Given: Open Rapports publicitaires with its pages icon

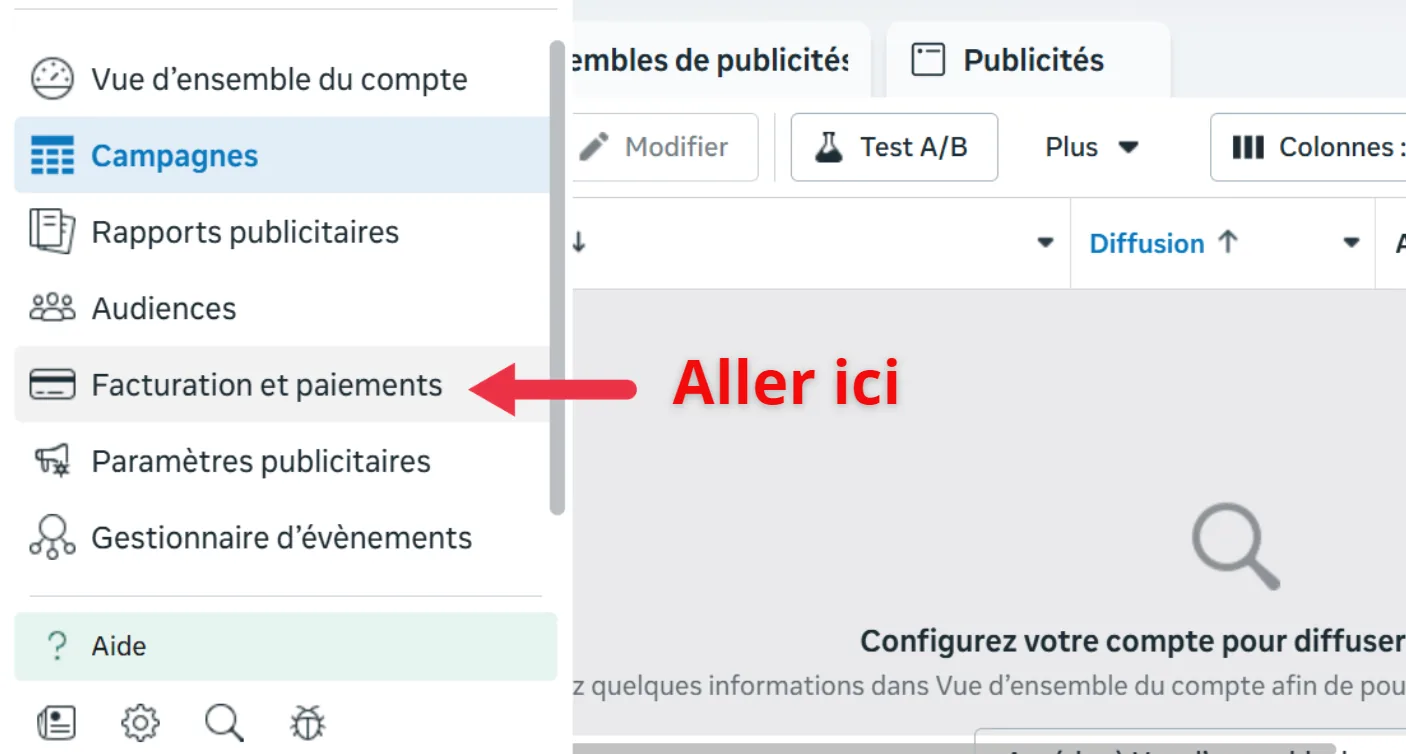Looking at the screenshot, I should [x=52, y=232].
